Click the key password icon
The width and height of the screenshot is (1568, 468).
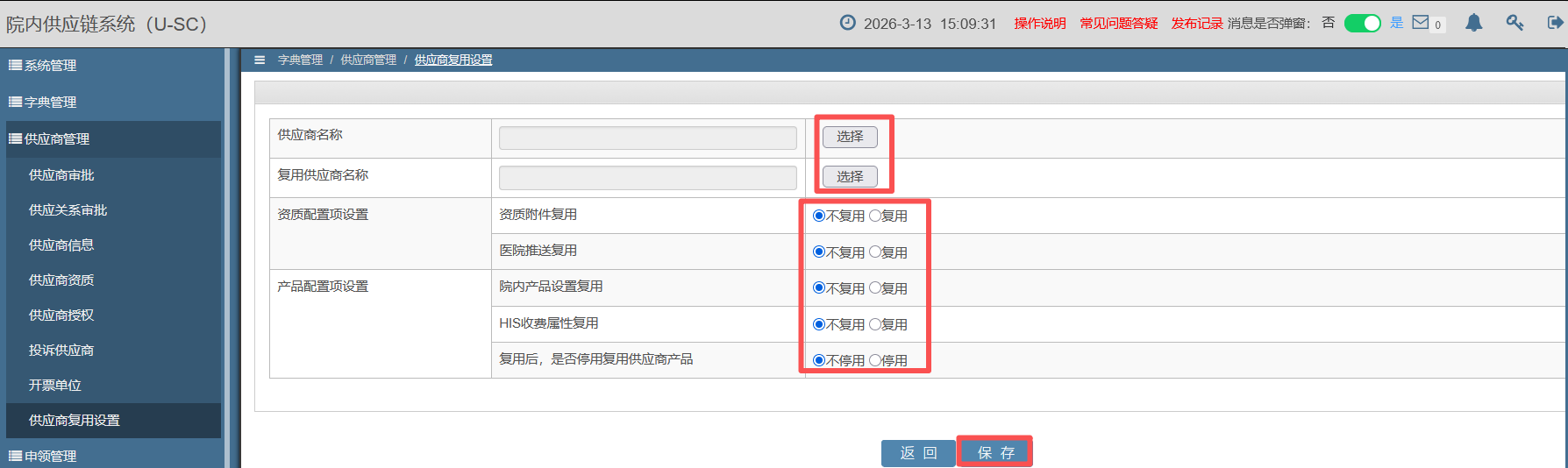click(x=1515, y=23)
